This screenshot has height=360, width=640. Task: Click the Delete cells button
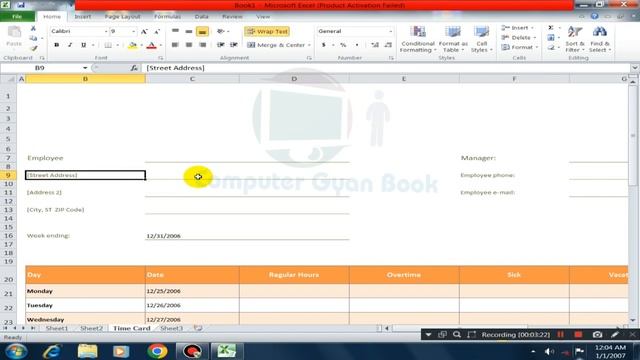tap(518, 38)
